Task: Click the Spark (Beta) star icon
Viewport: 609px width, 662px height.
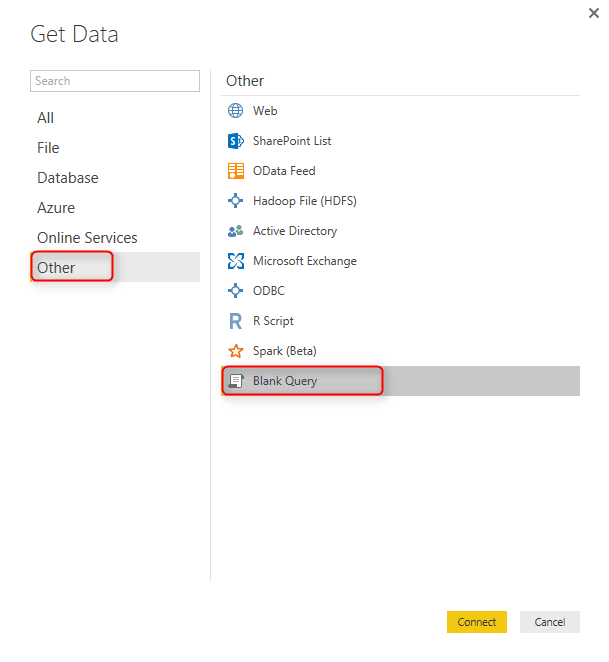Action: pyautogui.click(x=236, y=351)
